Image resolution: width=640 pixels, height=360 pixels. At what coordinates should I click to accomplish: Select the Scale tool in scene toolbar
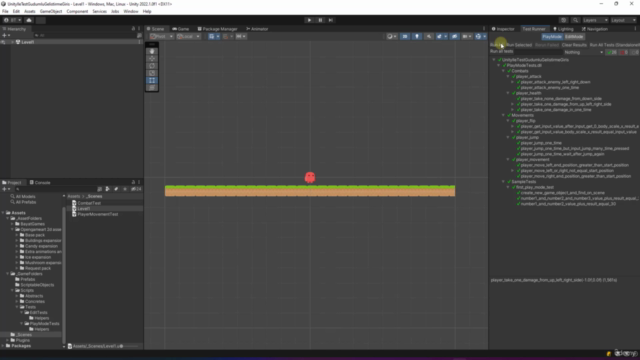[x=152, y=73]
